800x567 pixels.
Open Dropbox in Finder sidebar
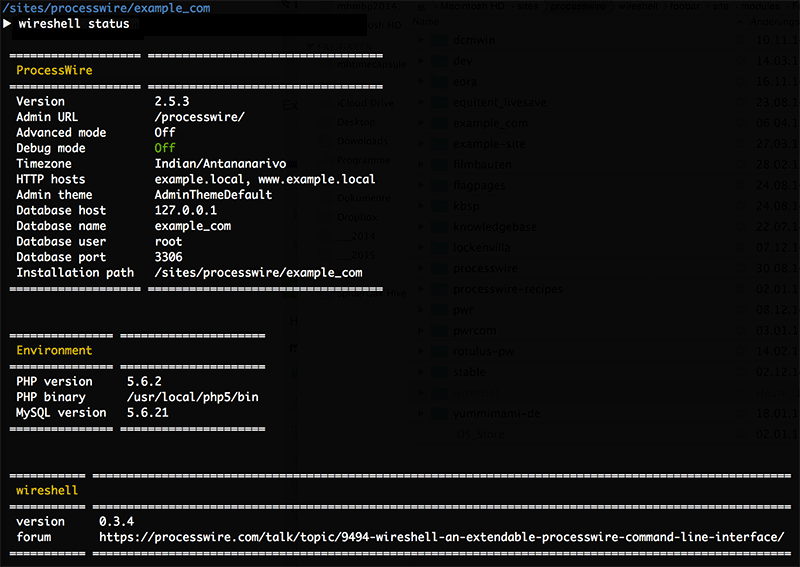point(357,217)
